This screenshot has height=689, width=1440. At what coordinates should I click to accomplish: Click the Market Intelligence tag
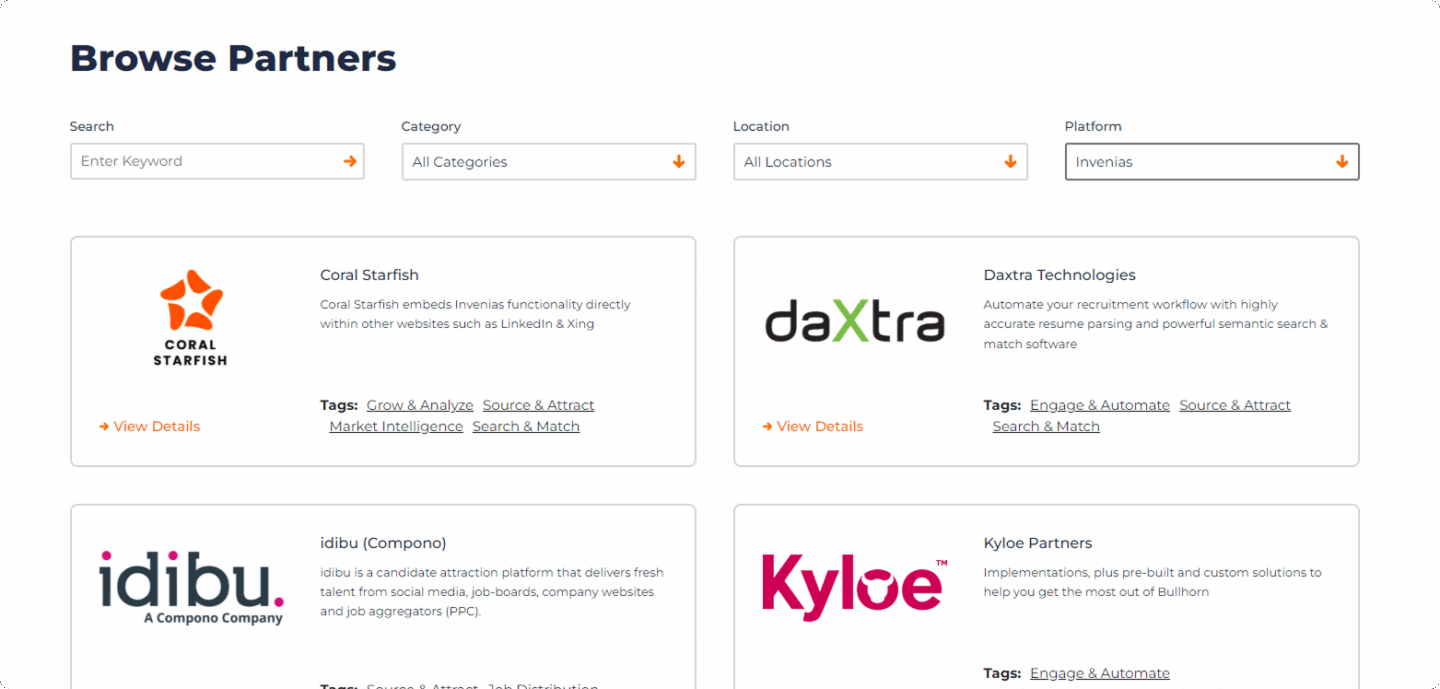396,426
